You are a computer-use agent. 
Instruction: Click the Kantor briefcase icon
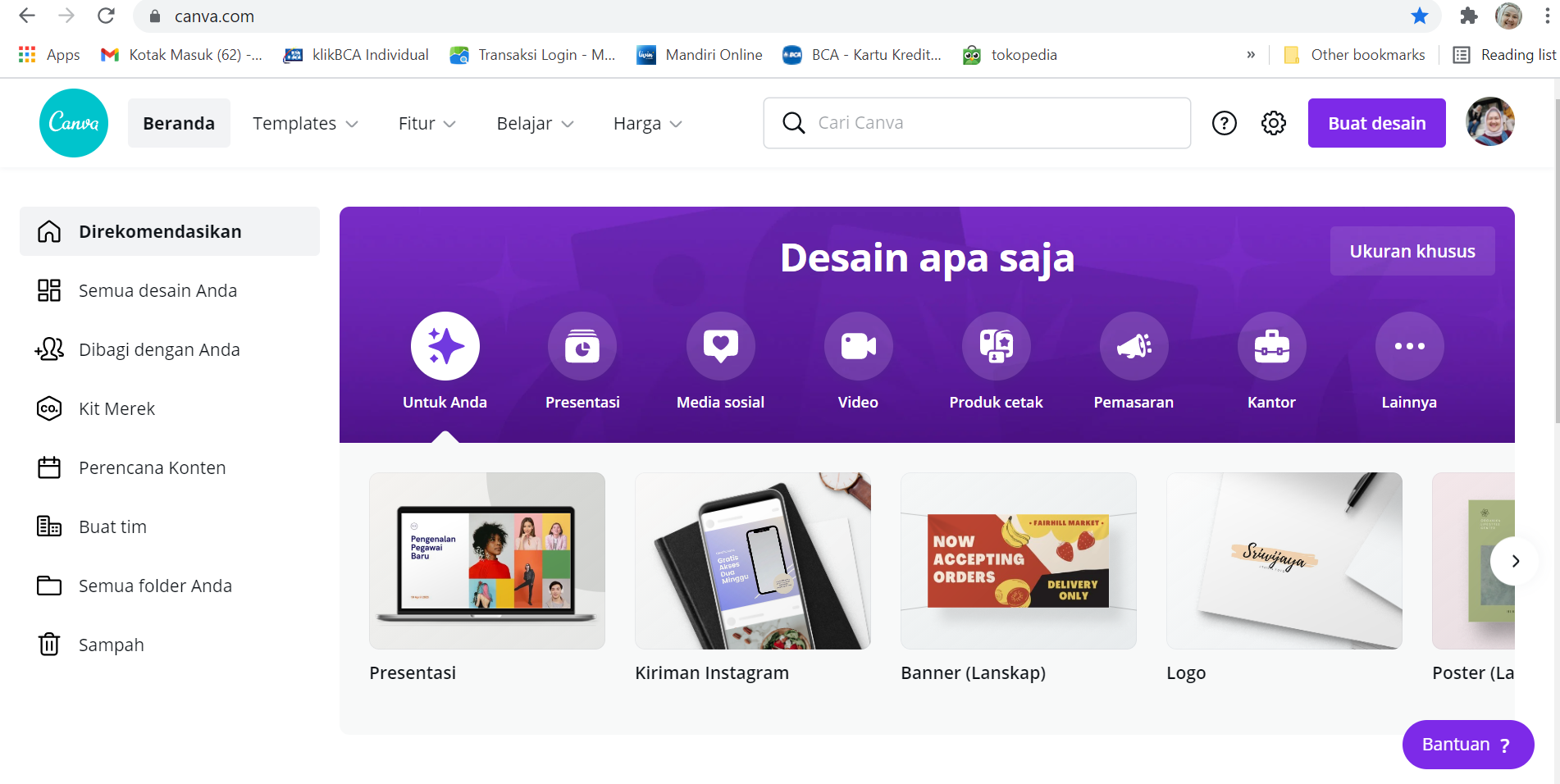point(1271,346)
